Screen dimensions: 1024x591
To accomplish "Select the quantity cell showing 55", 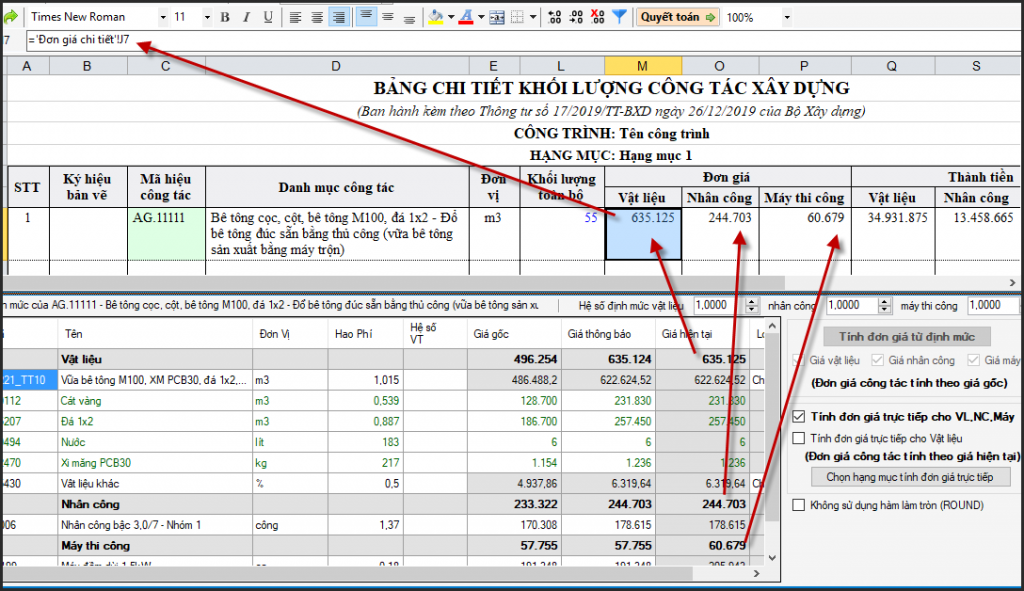I will [562, 234].
